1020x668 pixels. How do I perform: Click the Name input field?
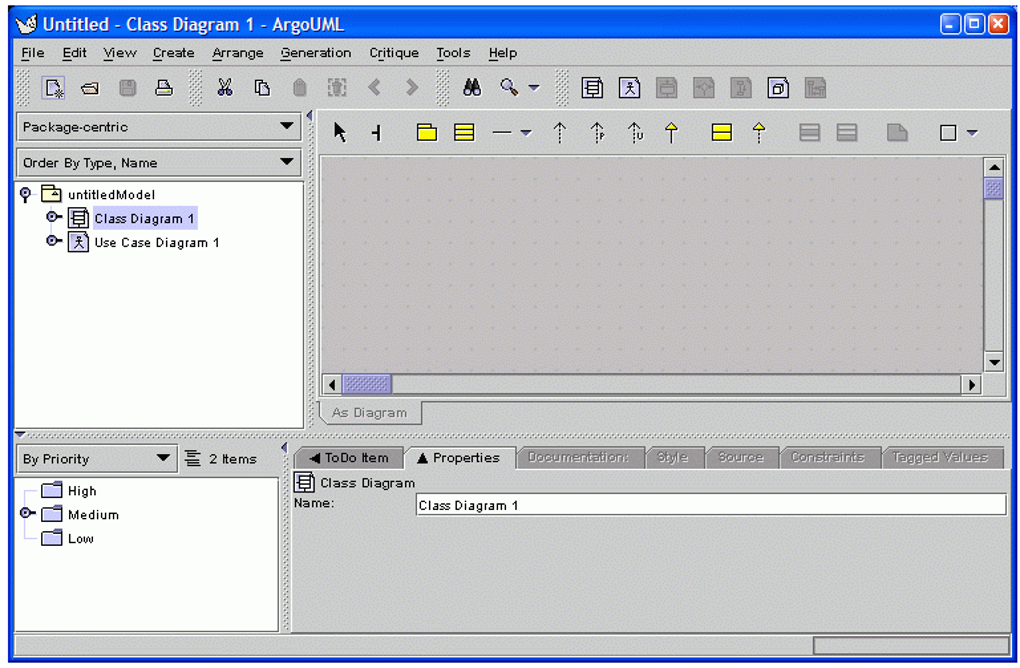click(x=711, y=505)
